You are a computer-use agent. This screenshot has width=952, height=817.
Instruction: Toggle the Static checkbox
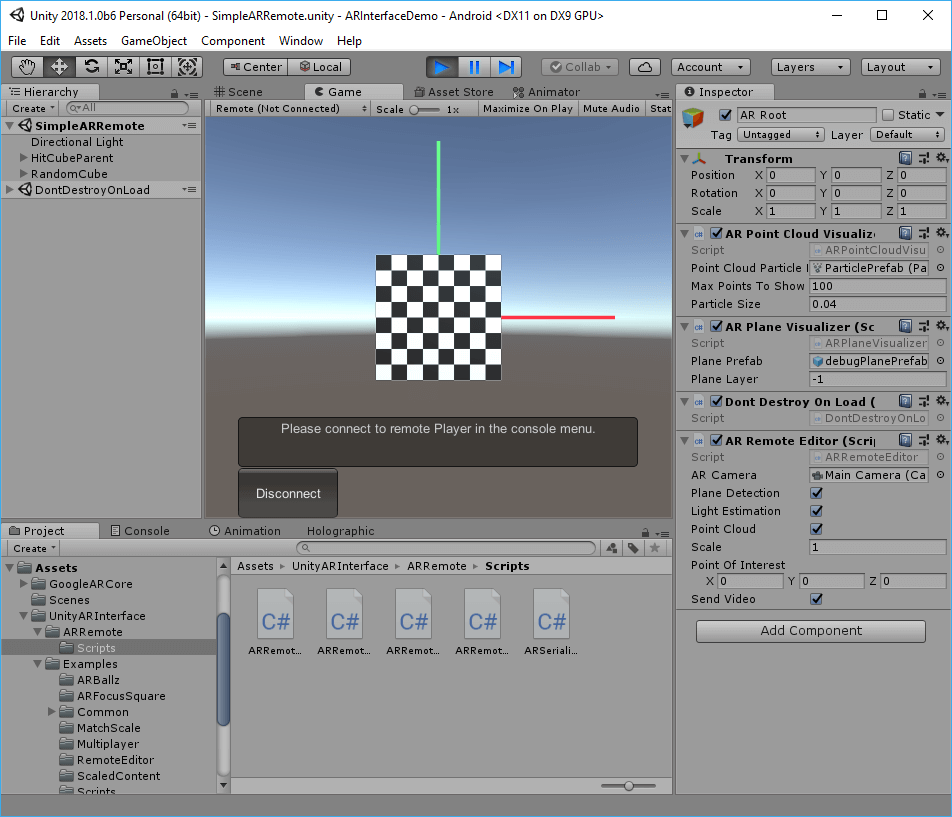[888, 115]
